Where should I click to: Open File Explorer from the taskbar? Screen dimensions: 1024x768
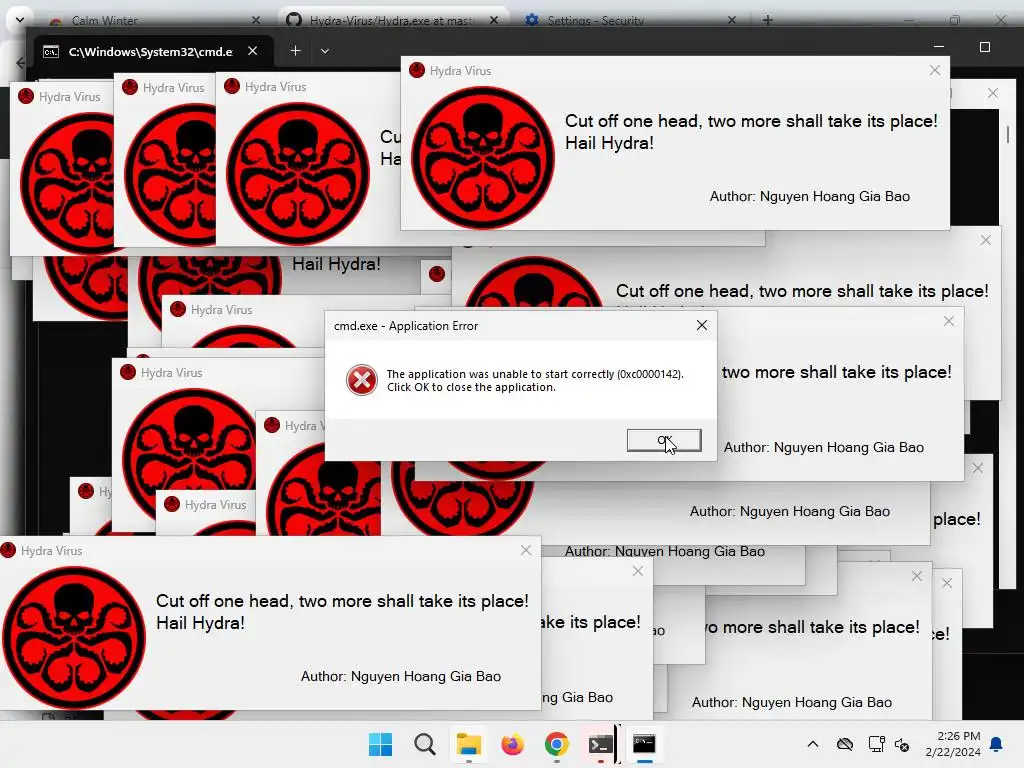pos(468,744)
